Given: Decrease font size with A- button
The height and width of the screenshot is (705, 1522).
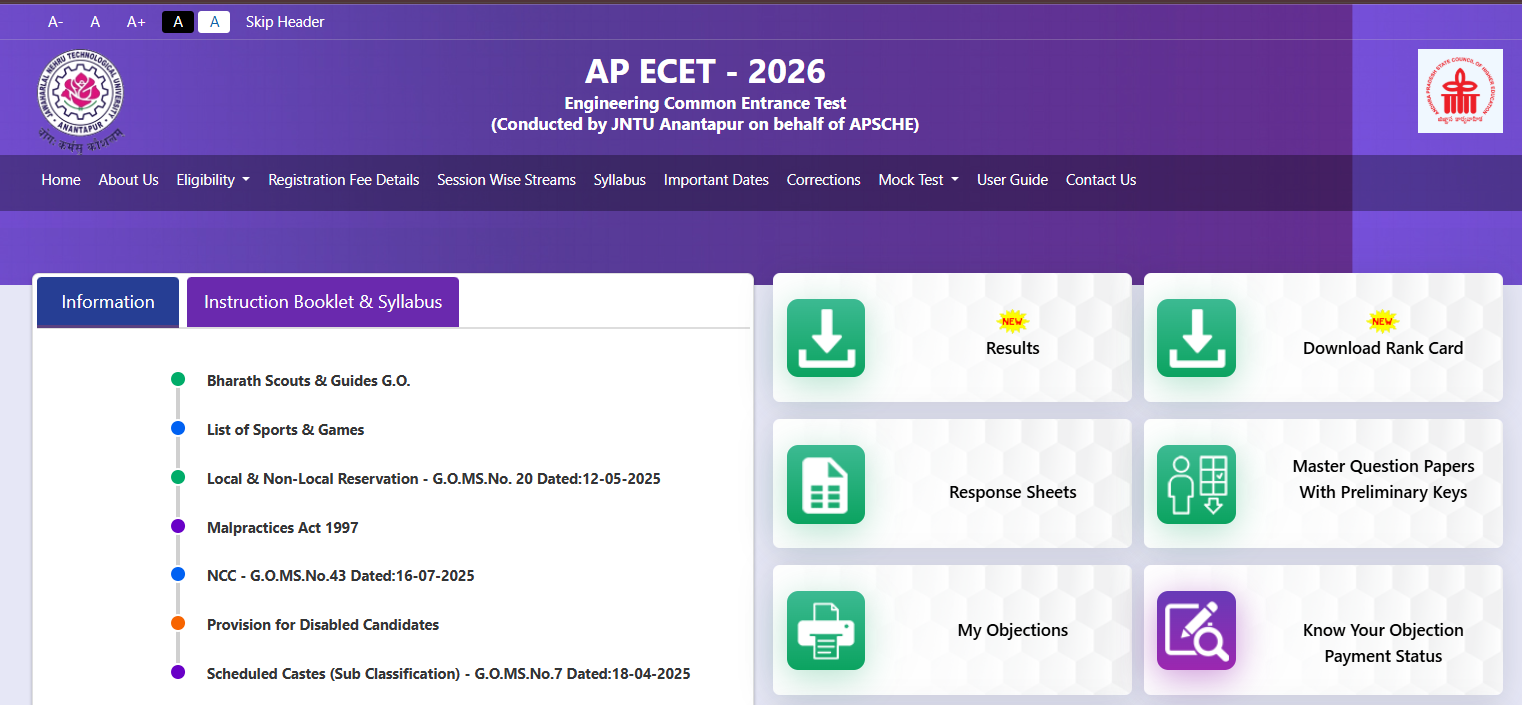Looking at the screenshot, I should tap(56, 22).
